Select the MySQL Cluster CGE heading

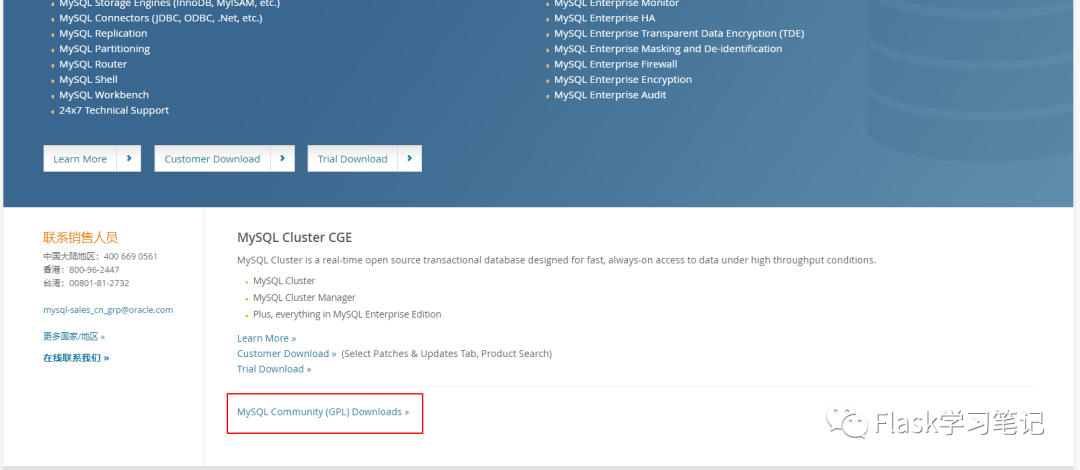(294, 238)
